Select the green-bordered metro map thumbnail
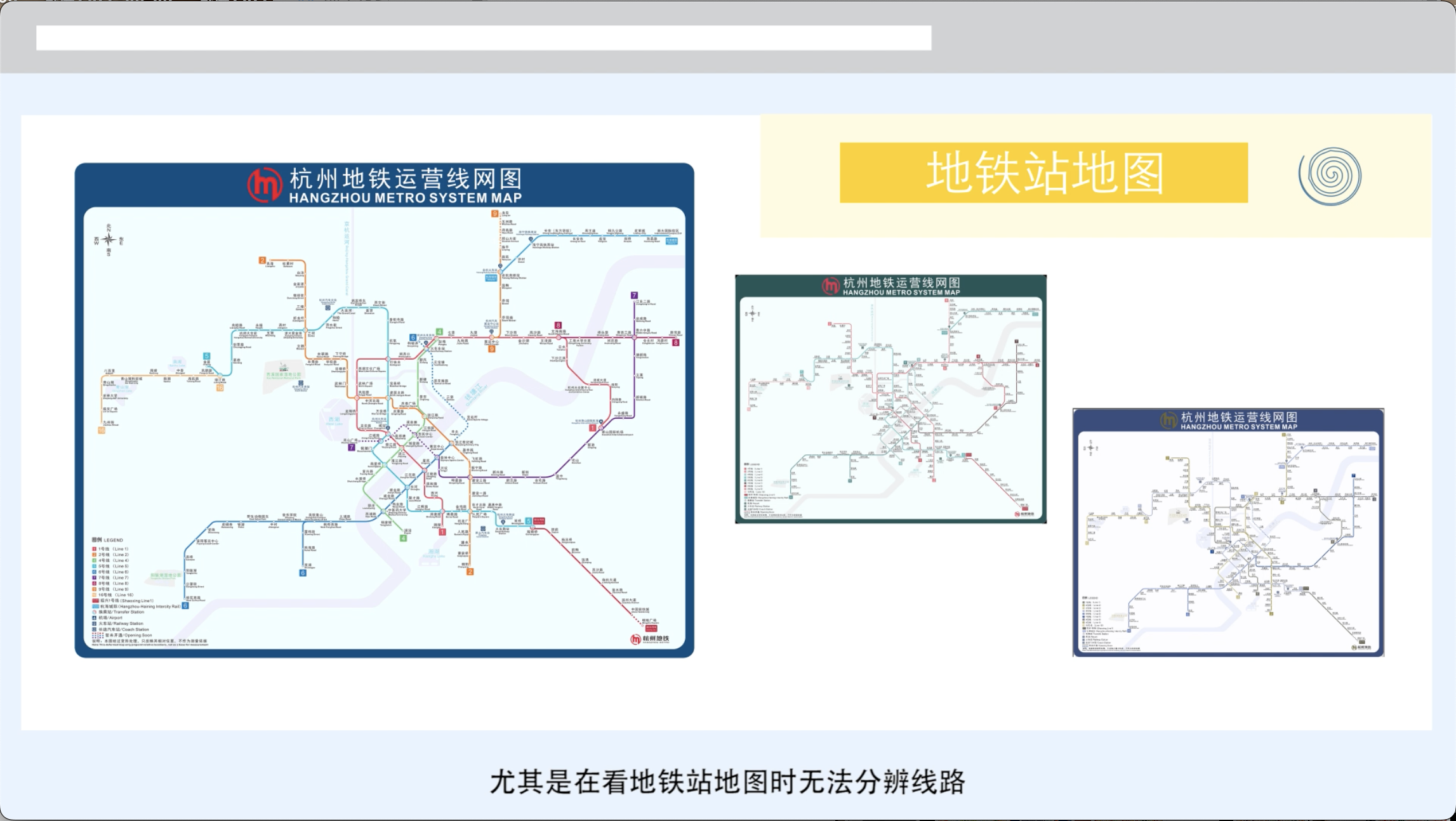This screenshot has width=1456, height=821. pos(890,399)
